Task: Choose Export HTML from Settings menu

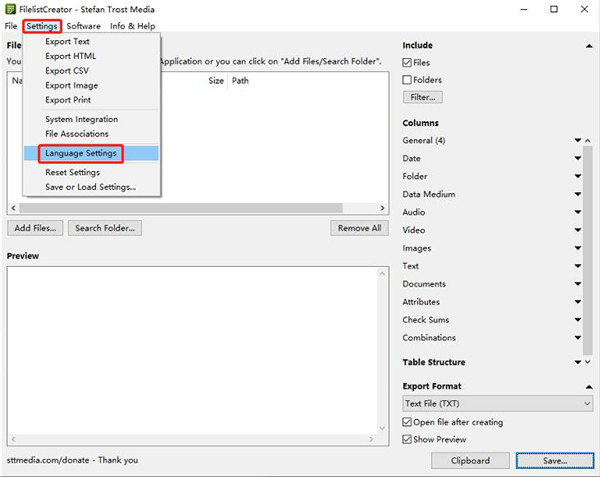Action: (71, 56)
